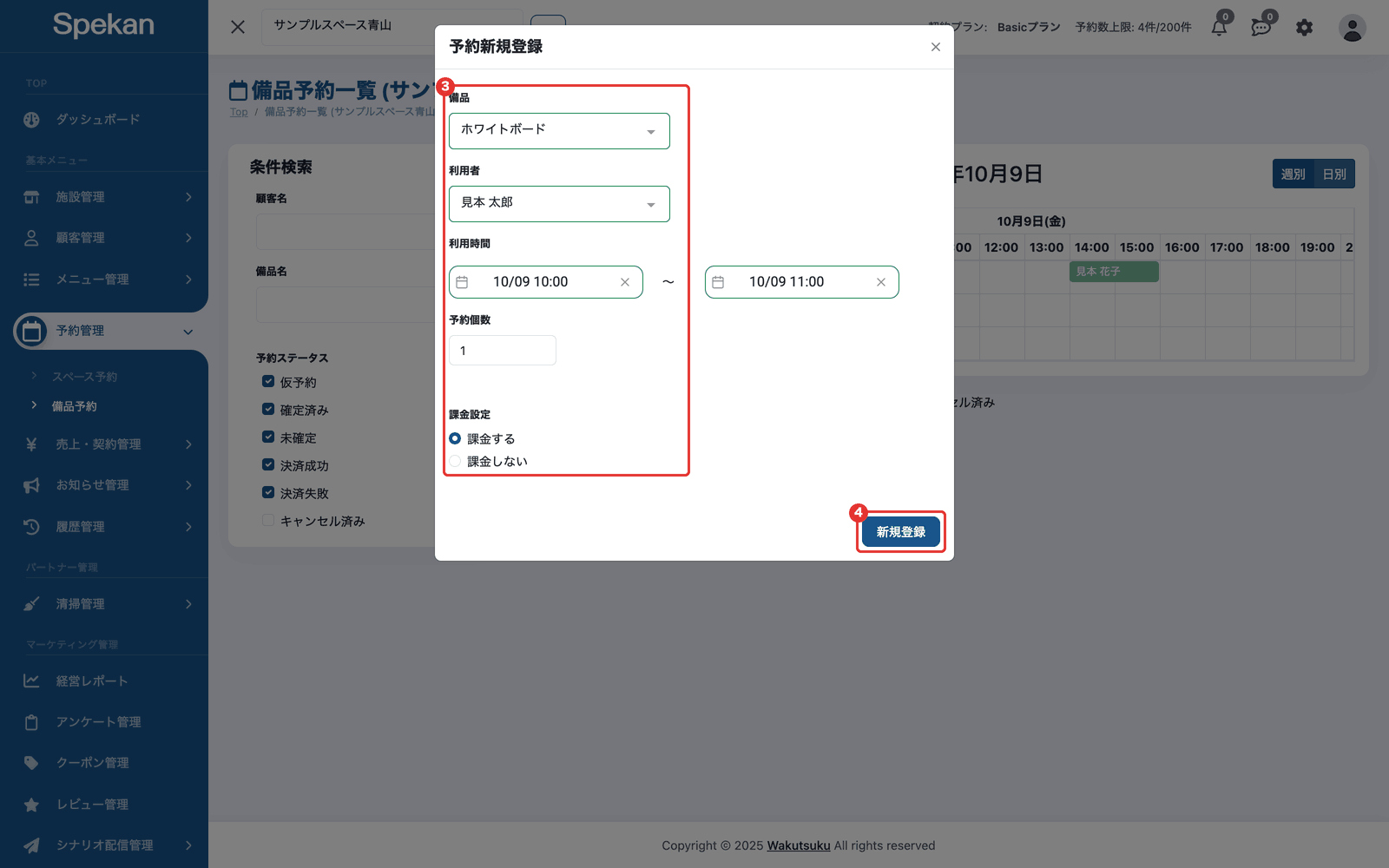This screenshot has width=1389, height=868.
Task: Click the end time calendar icon
Action: [718, 282]
